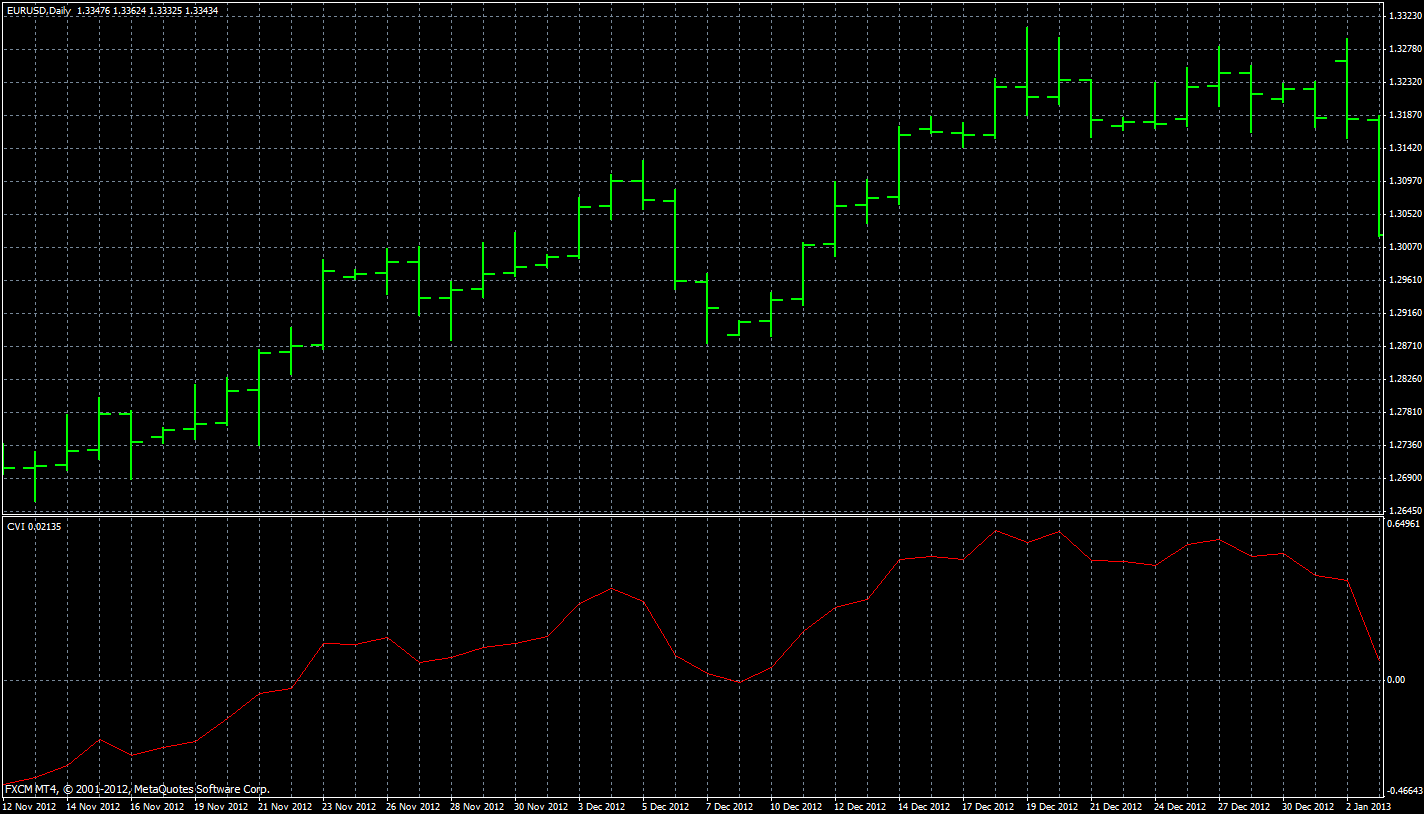Select the 12 Dec 2012 date label

pyautogui.click(x=861, y=806)
